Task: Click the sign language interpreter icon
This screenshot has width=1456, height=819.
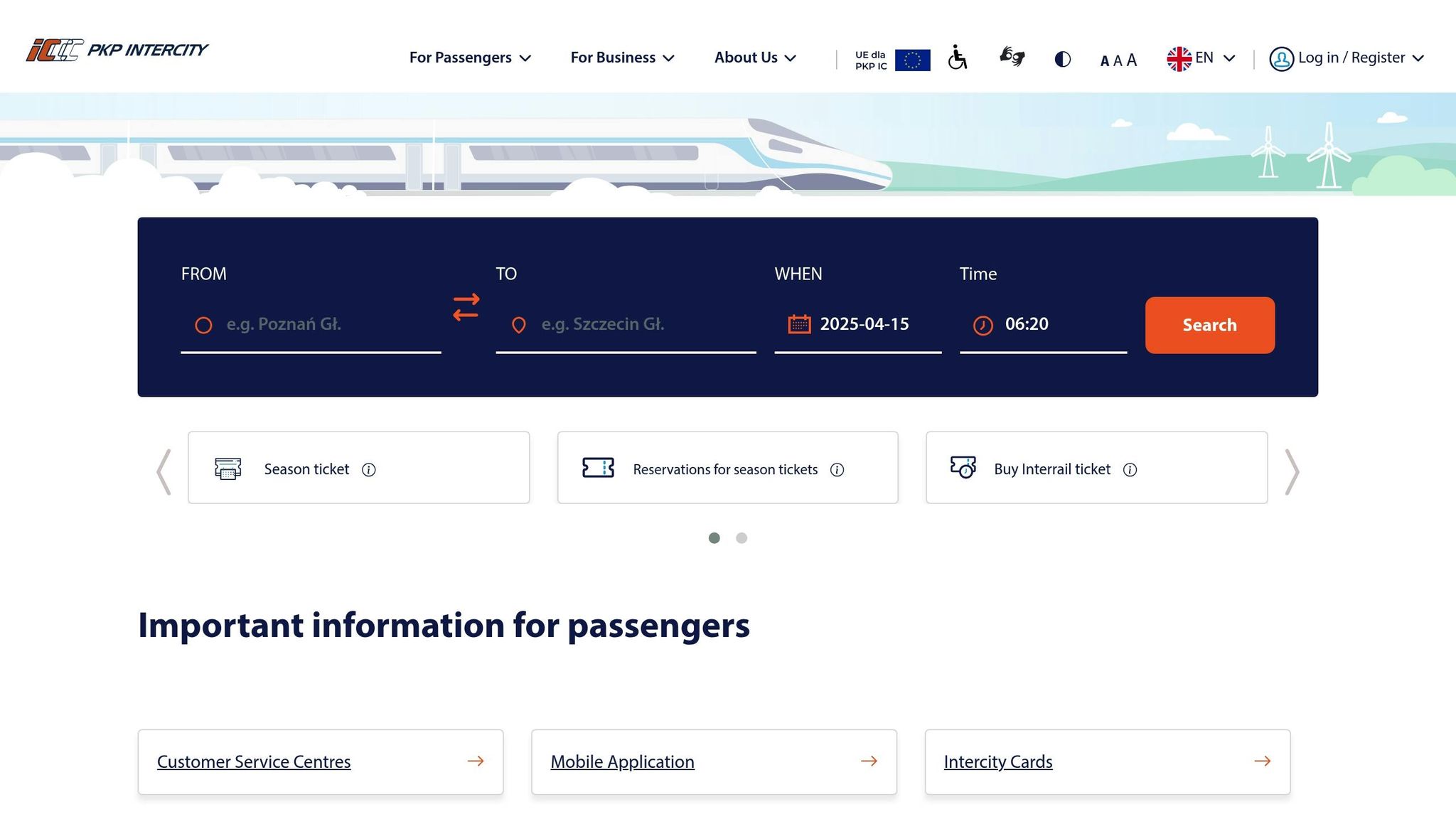Action: pyautogui.click(x=1012, y=57)
